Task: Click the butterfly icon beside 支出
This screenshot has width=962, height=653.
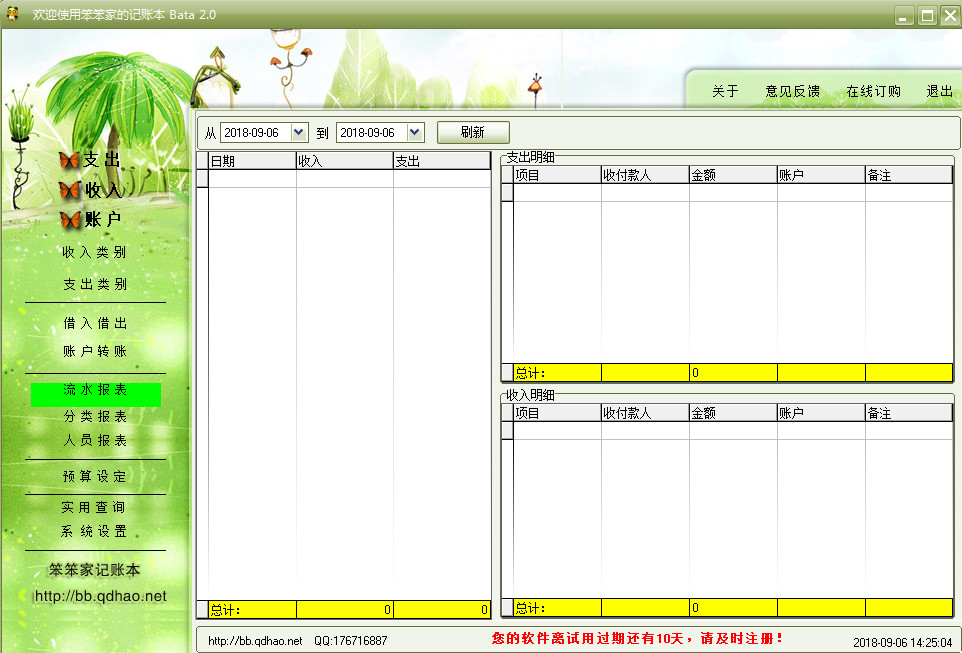Action: [x=69, y=160]
